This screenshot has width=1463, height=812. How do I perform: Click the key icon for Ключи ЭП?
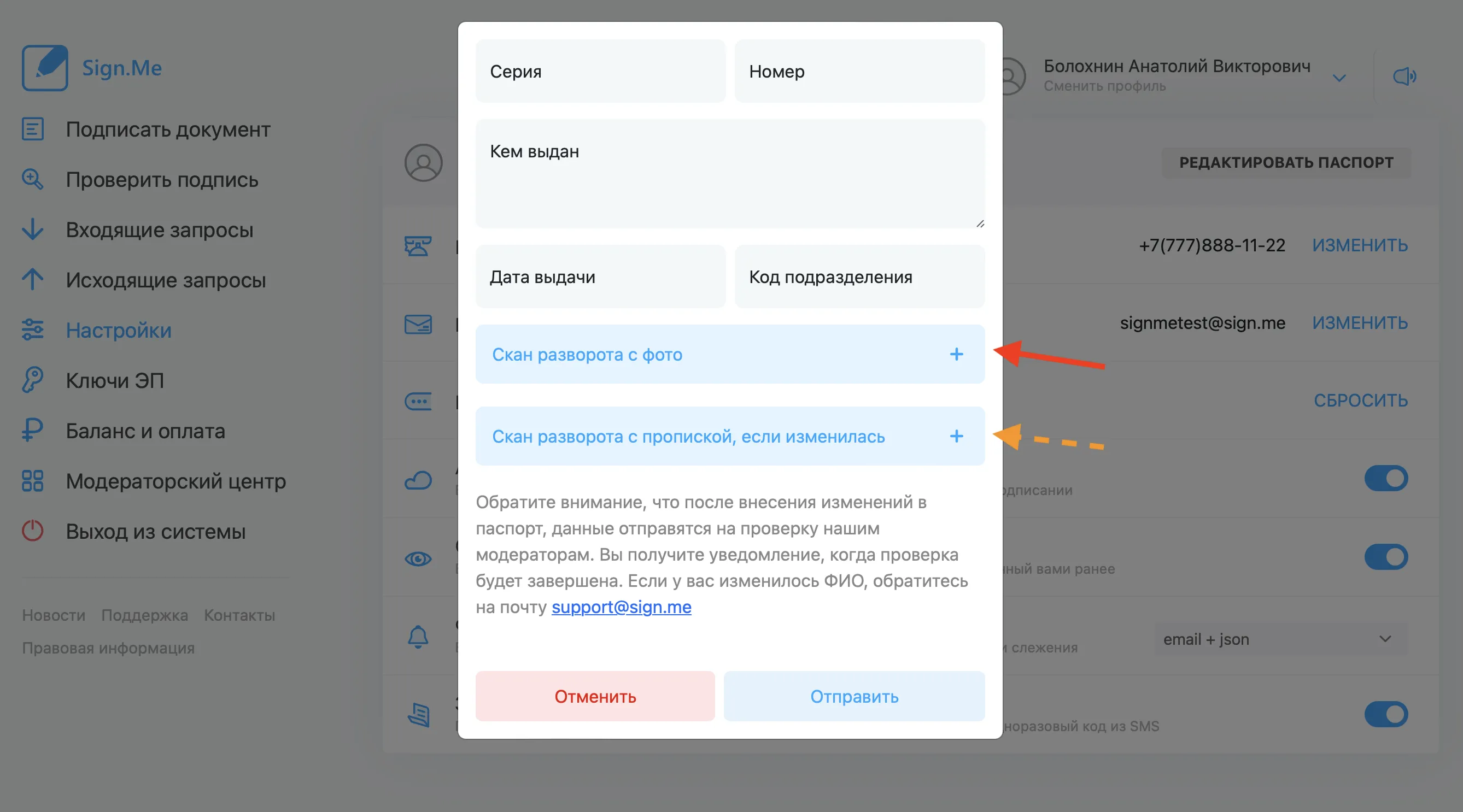32,380
